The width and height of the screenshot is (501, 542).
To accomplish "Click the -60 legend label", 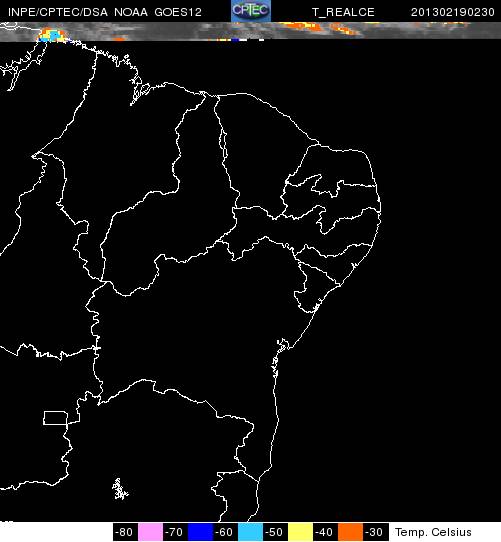I will point(225,532).
